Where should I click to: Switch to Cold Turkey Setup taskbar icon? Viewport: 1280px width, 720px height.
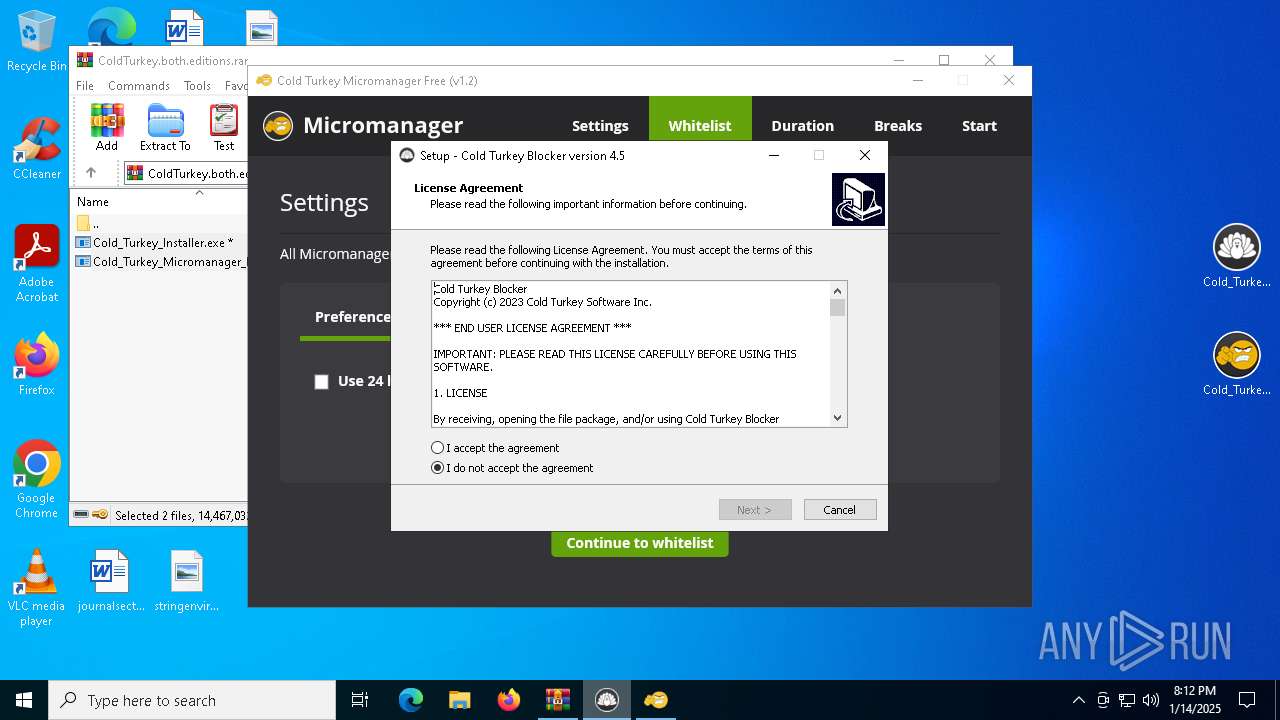(x=607, y=700)
